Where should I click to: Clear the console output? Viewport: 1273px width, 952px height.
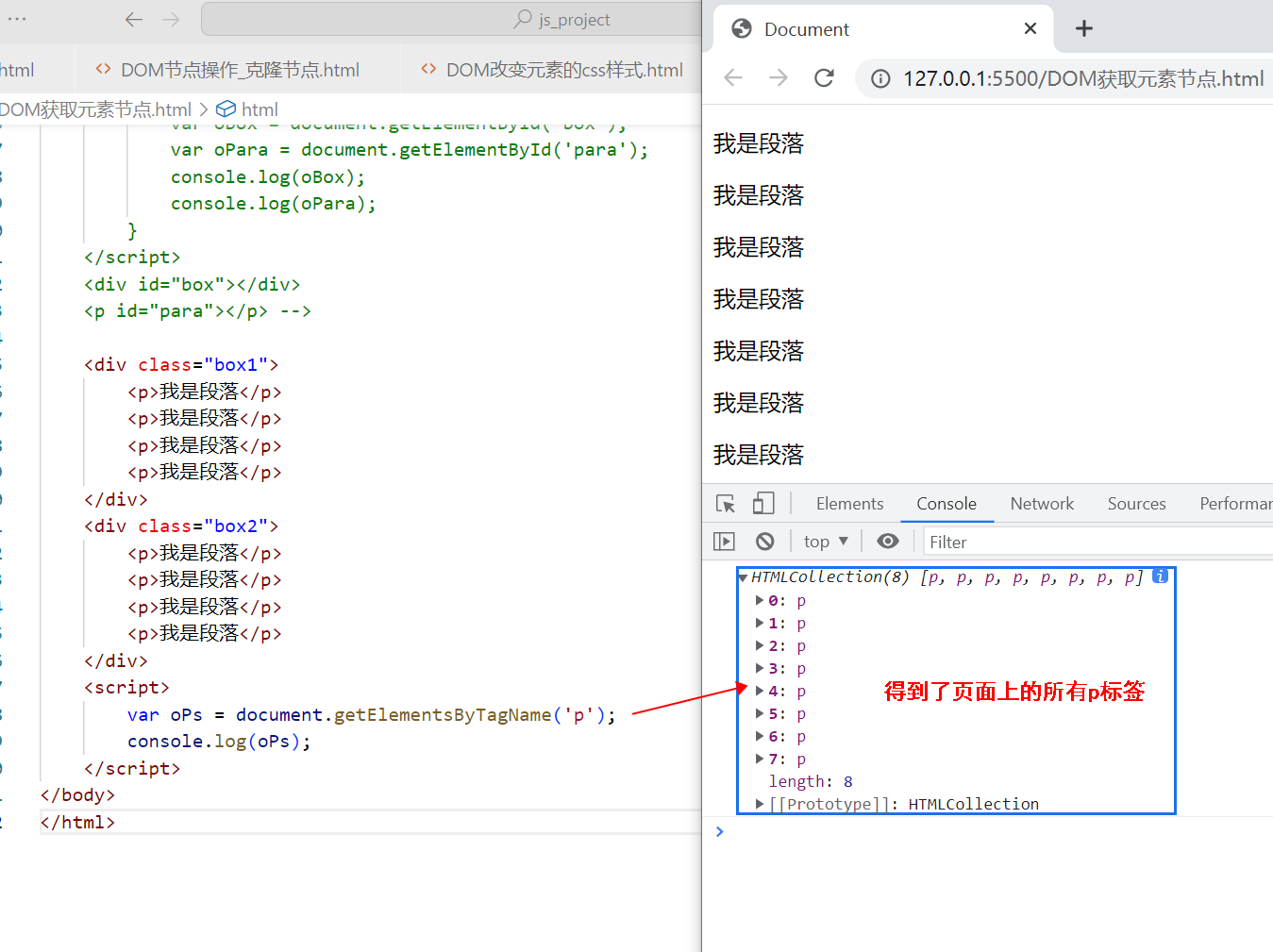(765, 542)
